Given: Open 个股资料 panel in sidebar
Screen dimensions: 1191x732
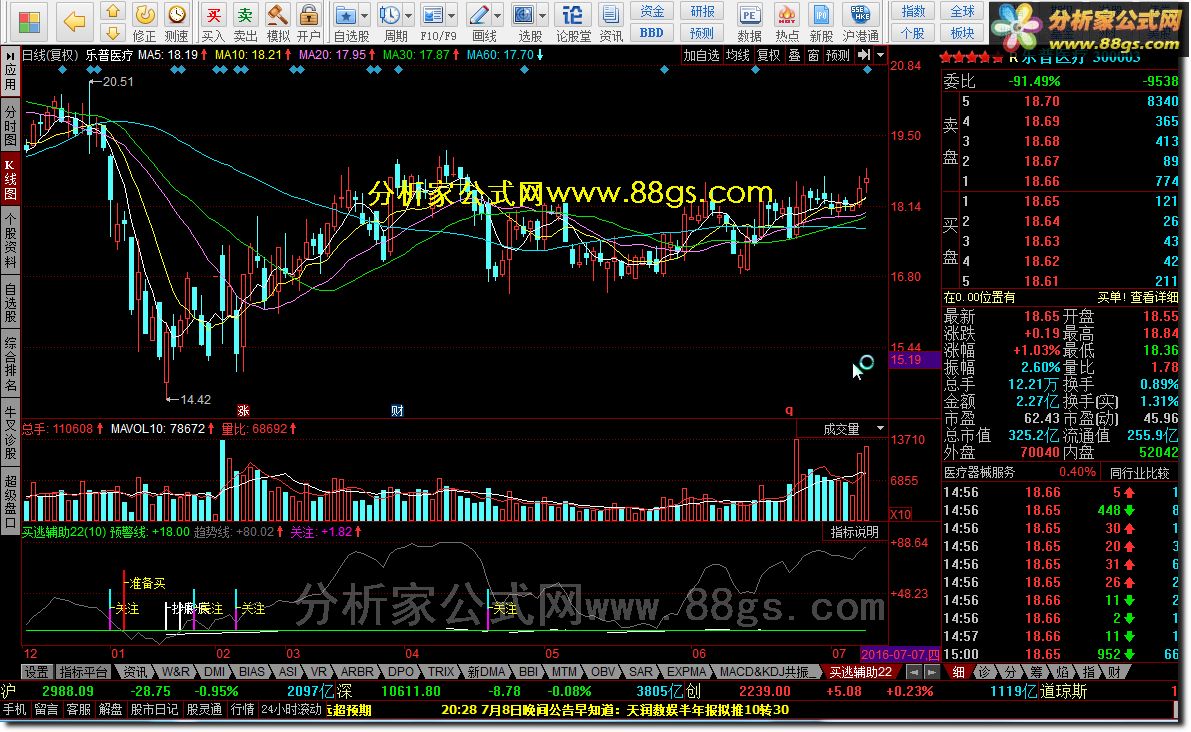Looking at the screenshot, I should (10, 241).
